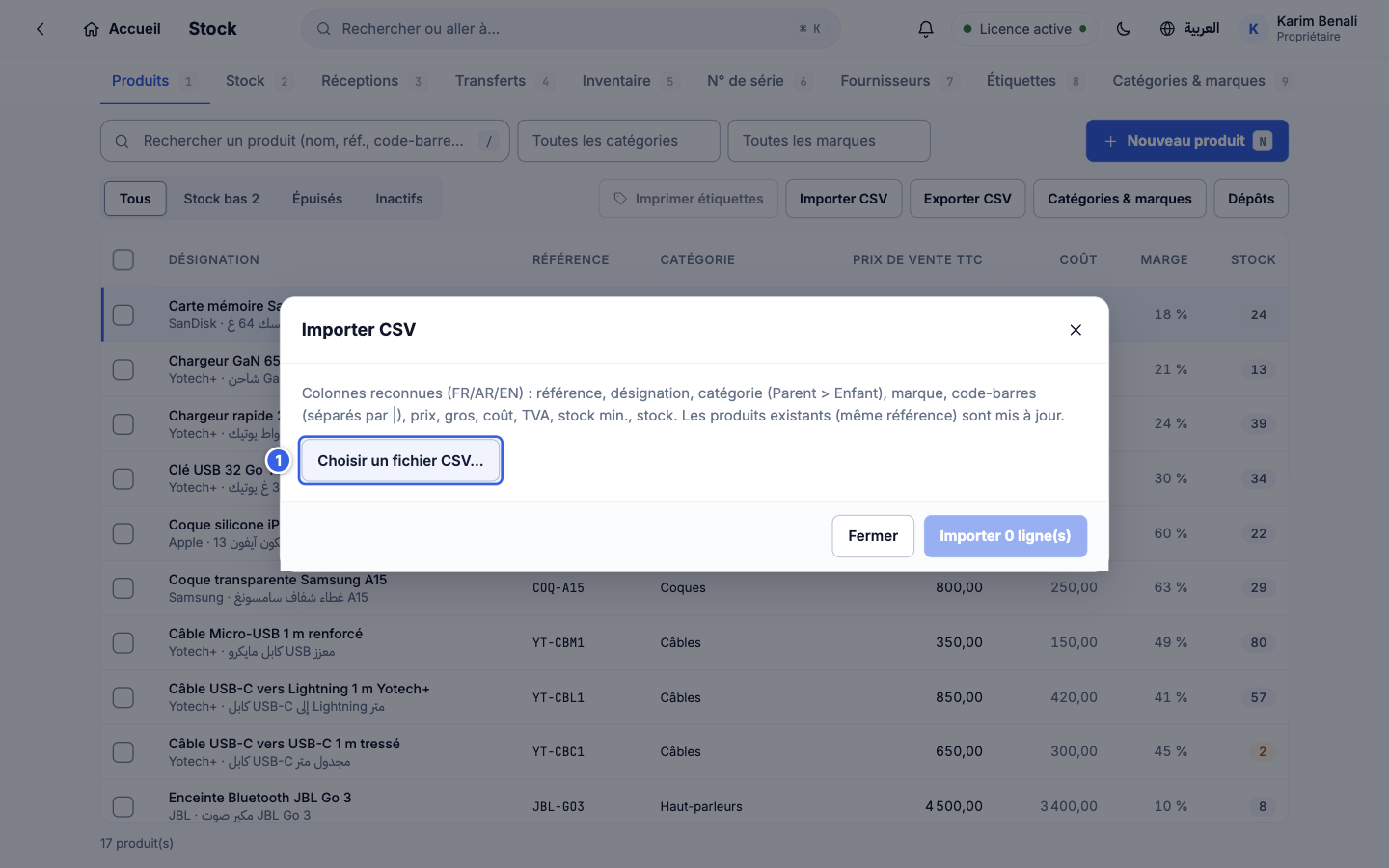This screenshot has width=1389, height=868.
Task: Click reference COQ-A15 cell
Action: coord(558,588)
